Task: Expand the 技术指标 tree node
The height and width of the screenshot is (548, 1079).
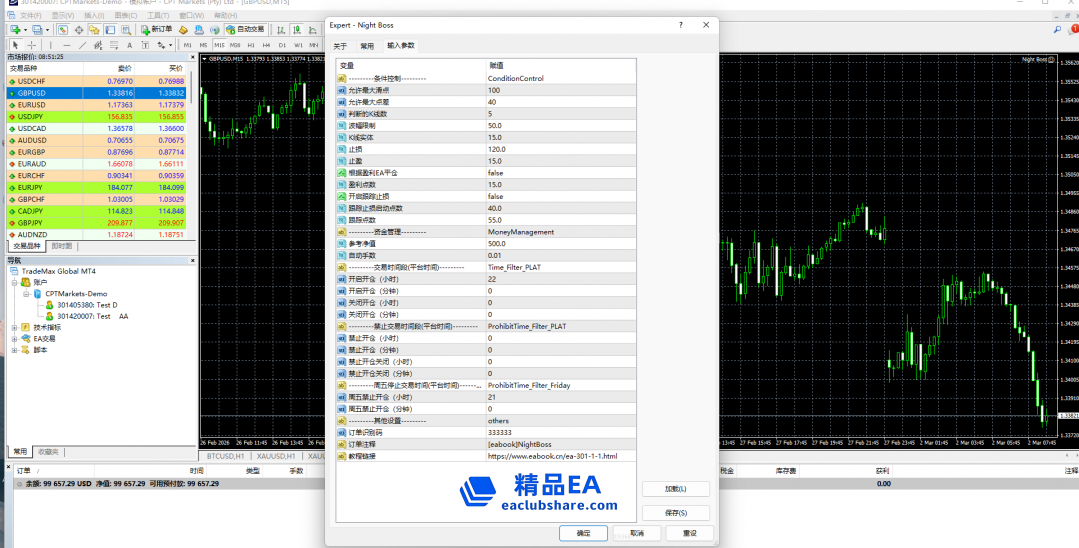Action: pyautogui.click(x=14, y=327)
